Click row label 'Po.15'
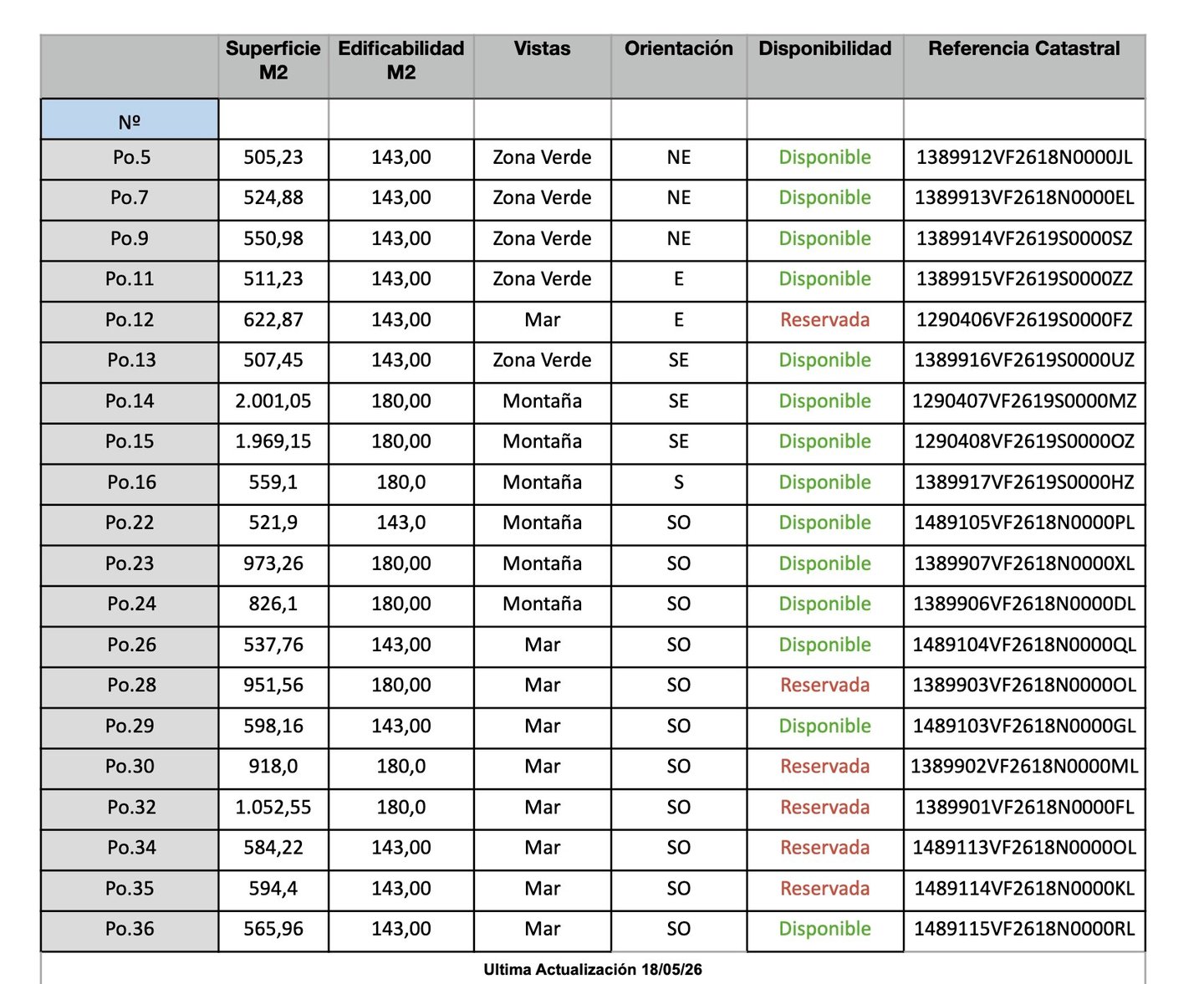This screenshot has width=1204, height=984. [x=130, y=441]
